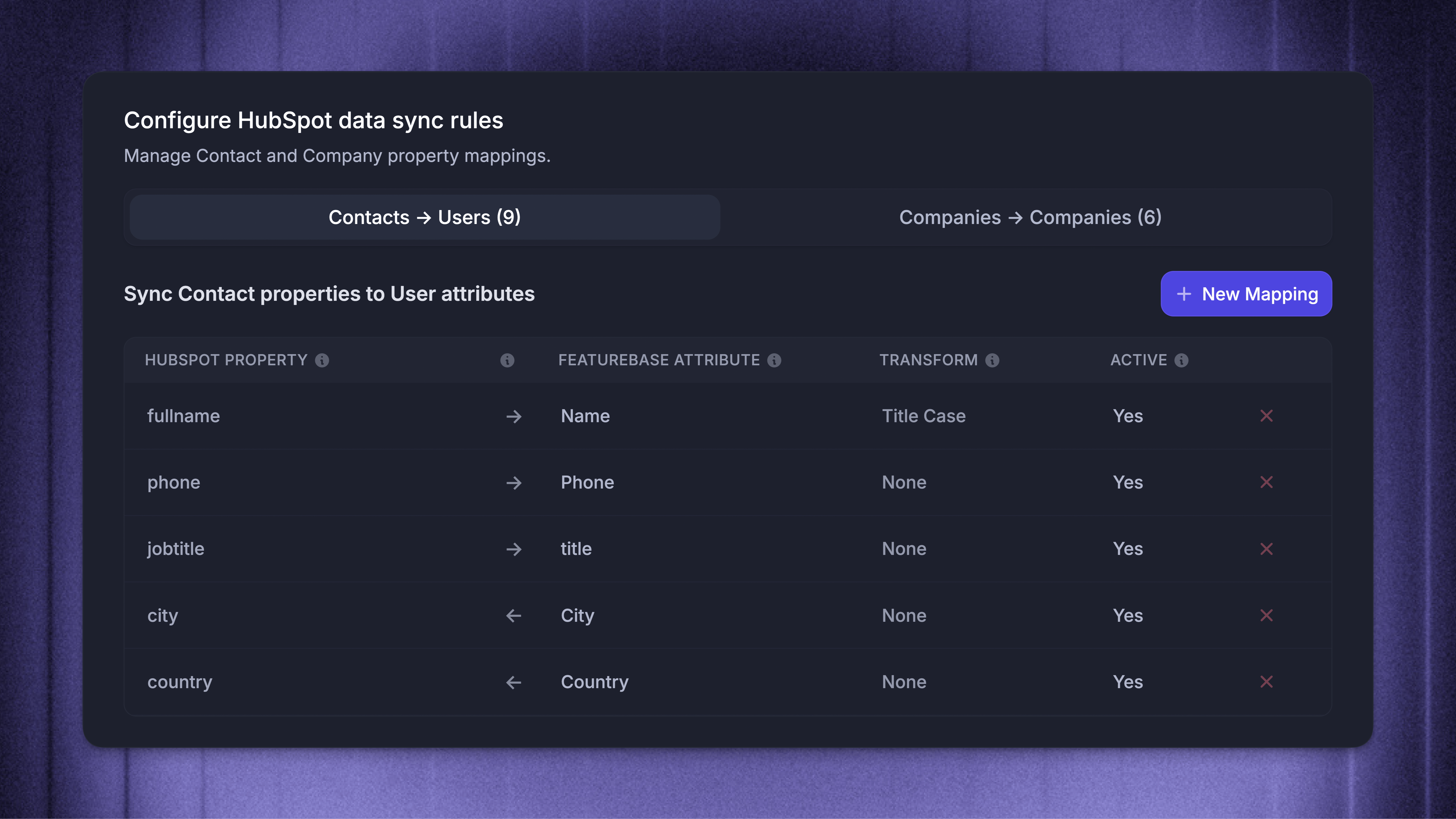This screenshot has width=1456, height=819.
Task: Click the info icon beside HubSpot Property
Action: [322, 360]
